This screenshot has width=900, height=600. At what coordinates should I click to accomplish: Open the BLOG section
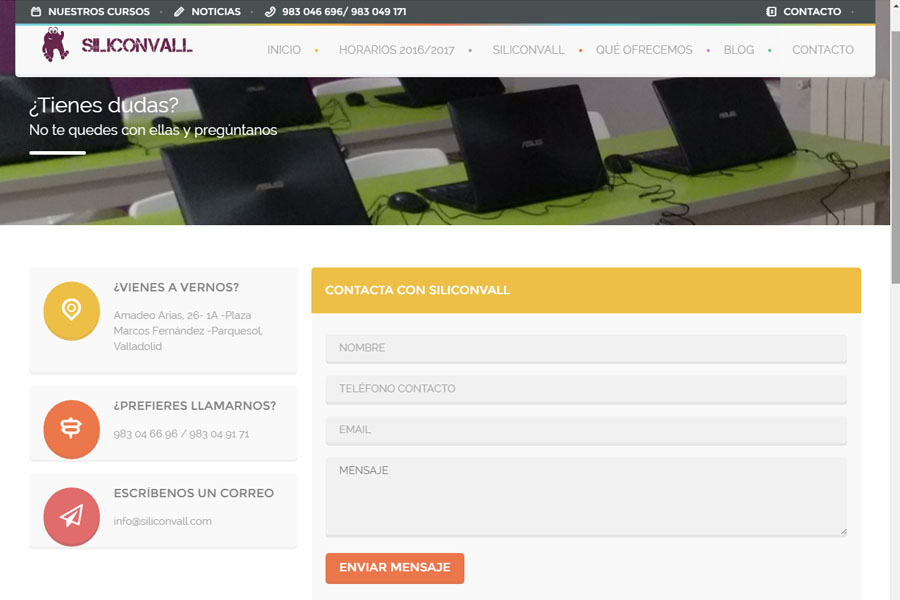(x=738, y=49)
